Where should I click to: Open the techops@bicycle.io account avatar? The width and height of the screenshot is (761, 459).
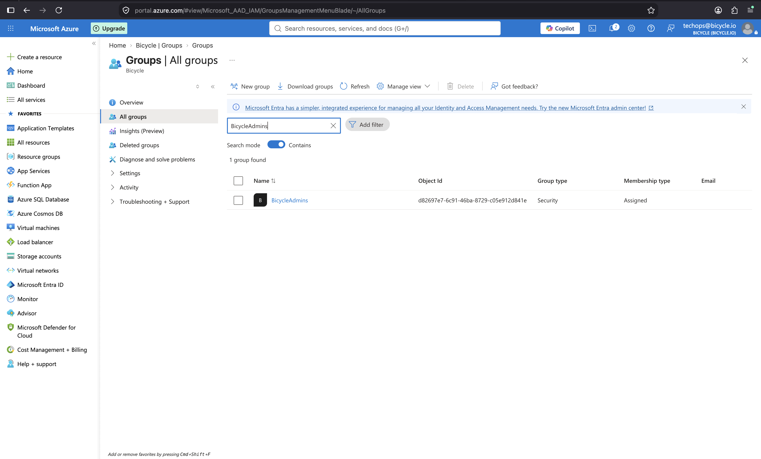click(748, 29)
